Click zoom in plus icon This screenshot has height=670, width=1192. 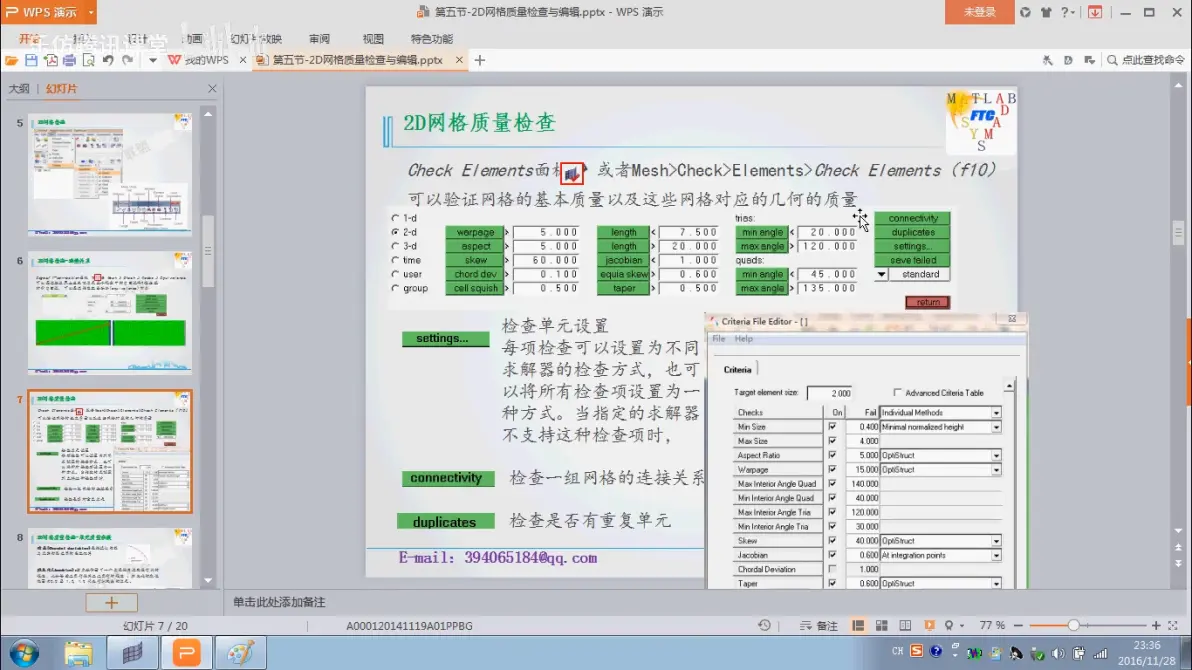(1156, 625)
